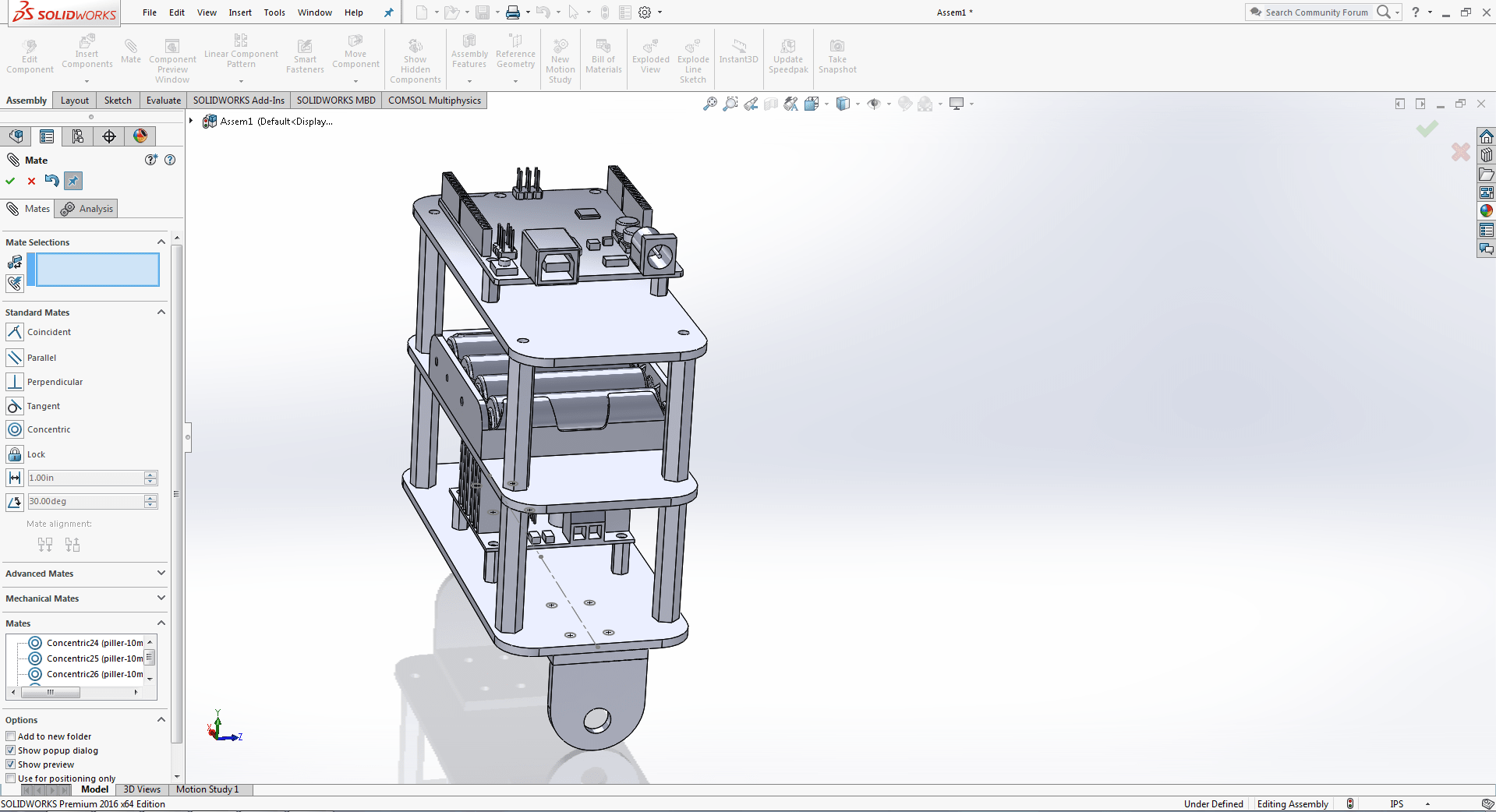The width and height of the screenshot is (1496, 812).
Task: Click the Save icon in title toolbar
Action: (483, 12)
